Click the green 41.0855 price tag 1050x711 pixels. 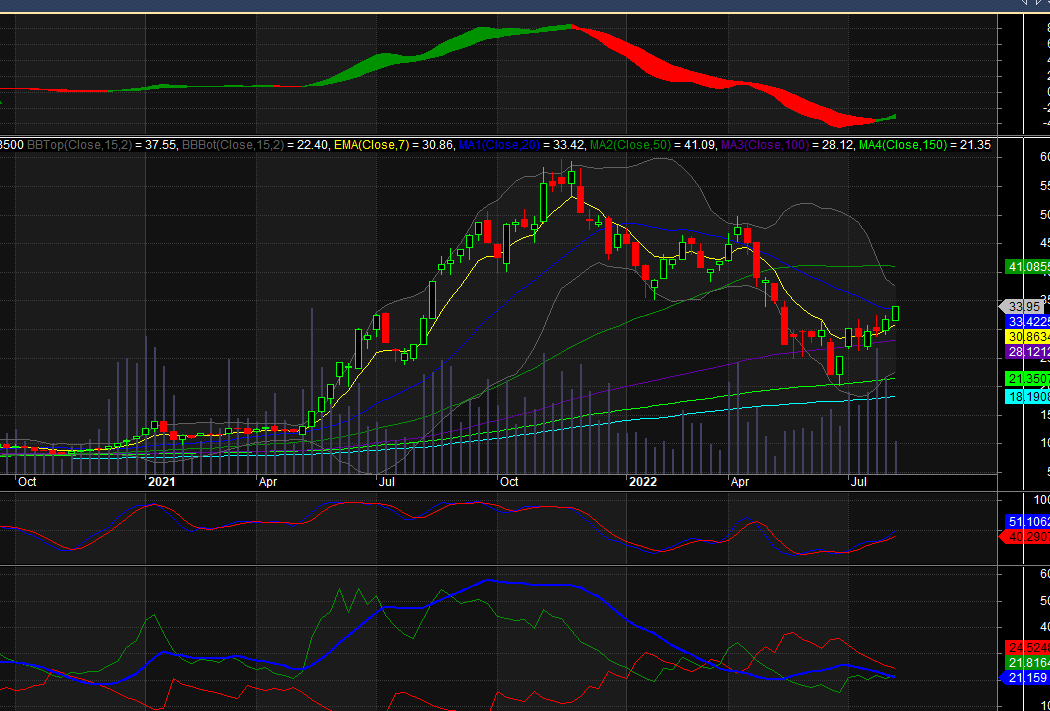[x=1027, y=267]
